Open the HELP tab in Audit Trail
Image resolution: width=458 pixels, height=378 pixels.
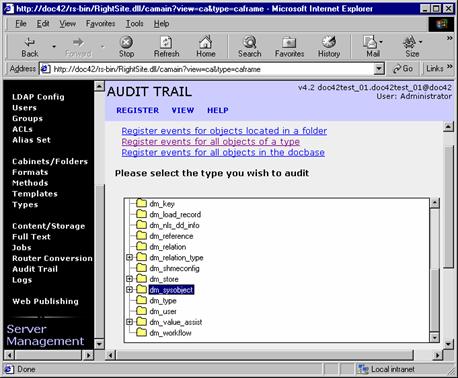click(218, 110)
